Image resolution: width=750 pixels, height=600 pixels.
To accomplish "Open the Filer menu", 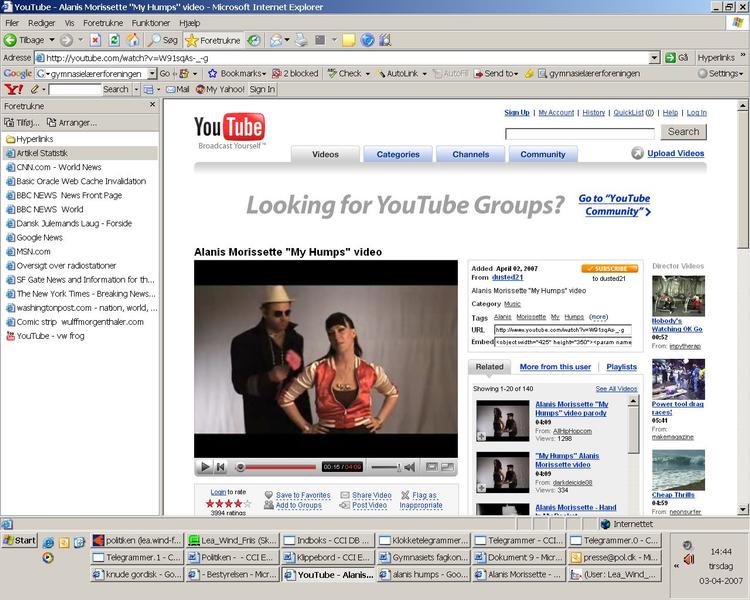I will click(x=12, y=23).
